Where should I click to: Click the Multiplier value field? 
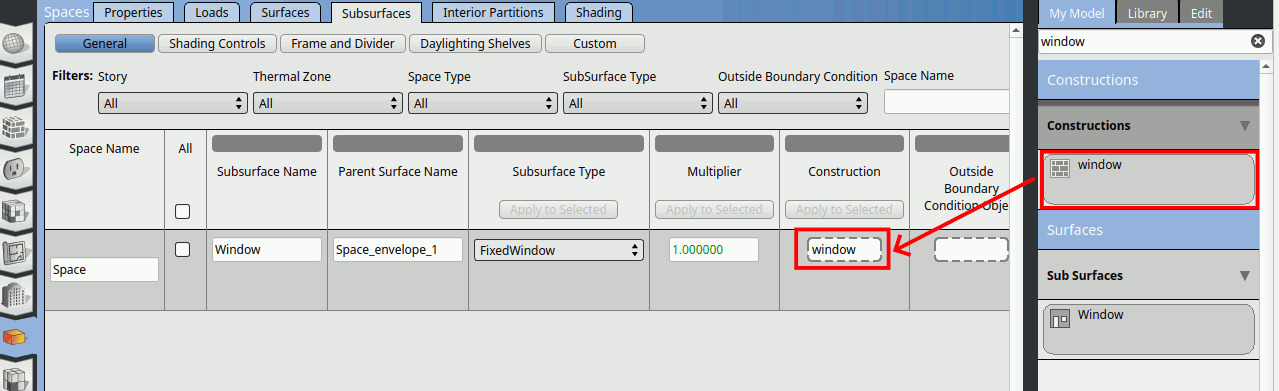(714, 250)
